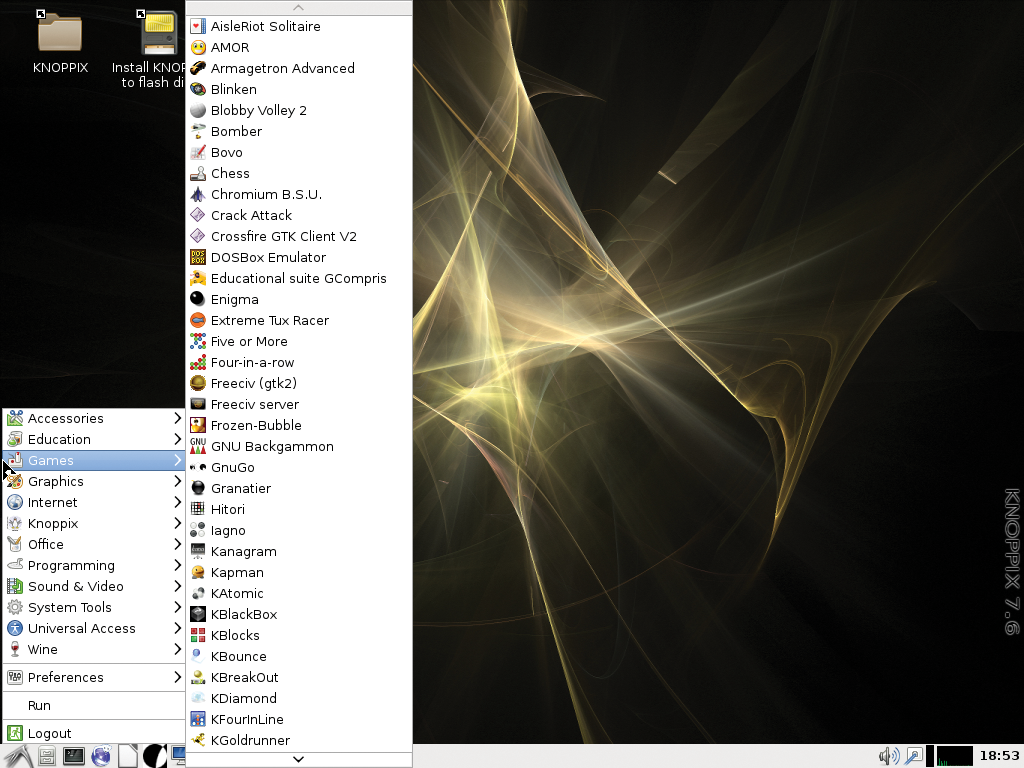Click the network connection tray icon
Screen dimensions: 1024x768
(x=914, y=756)
